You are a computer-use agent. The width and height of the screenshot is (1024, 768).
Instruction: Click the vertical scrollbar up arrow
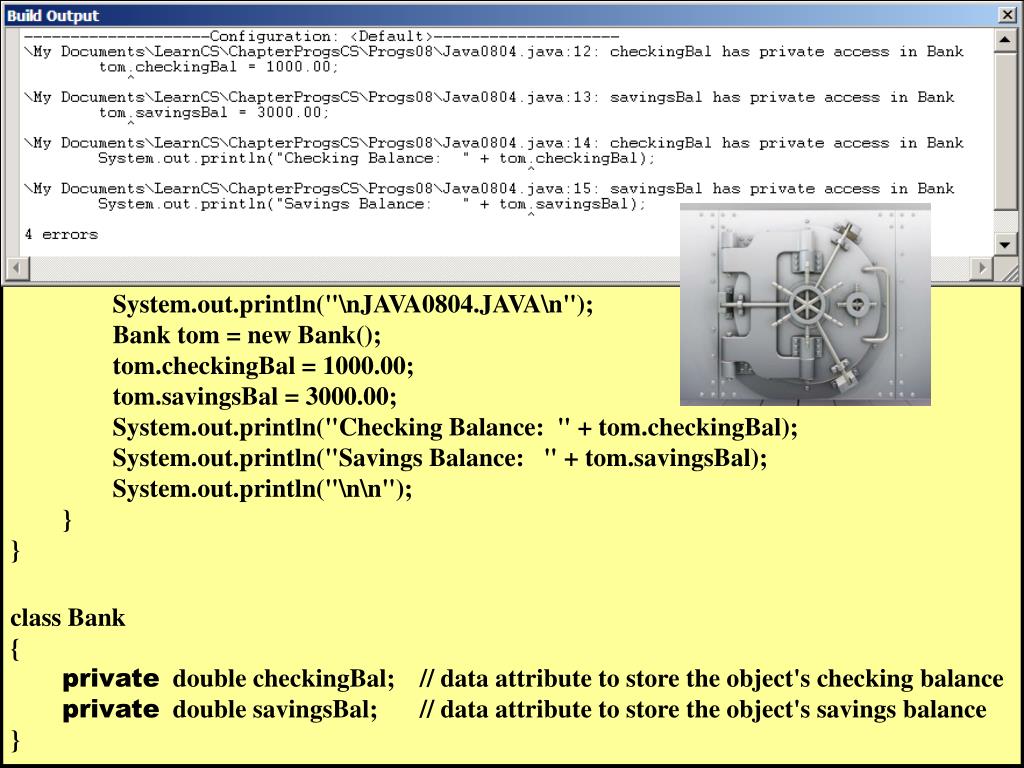coord(1005,41)
